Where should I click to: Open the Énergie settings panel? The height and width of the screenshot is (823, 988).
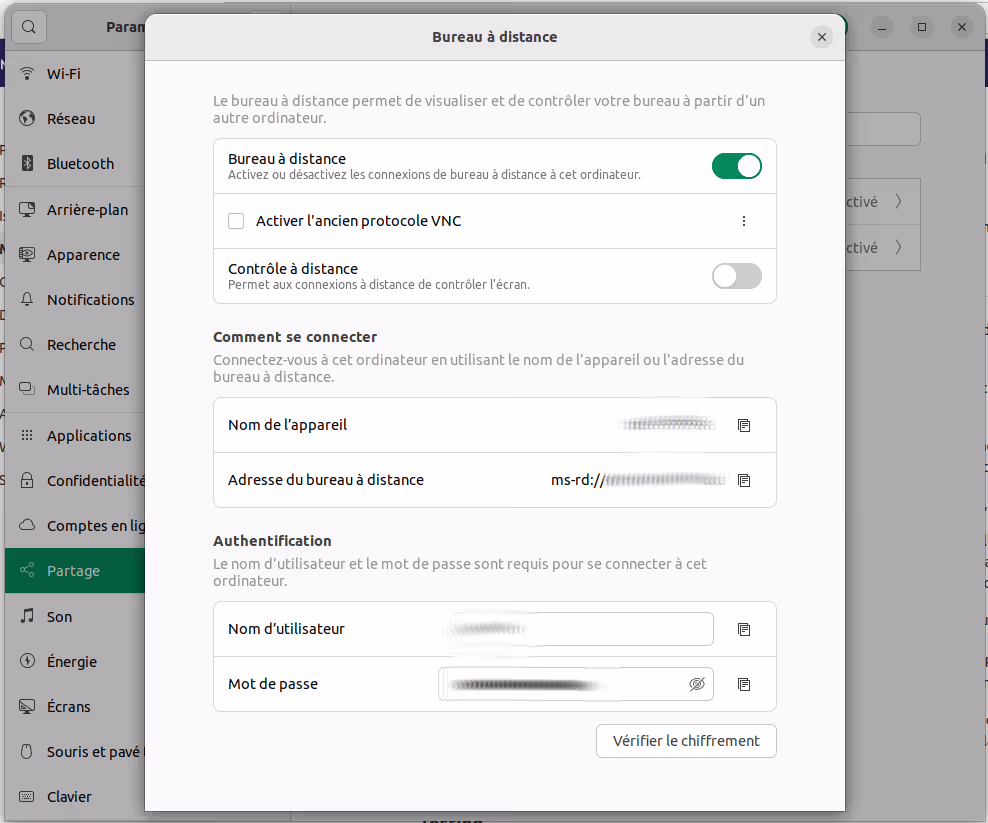72,662
